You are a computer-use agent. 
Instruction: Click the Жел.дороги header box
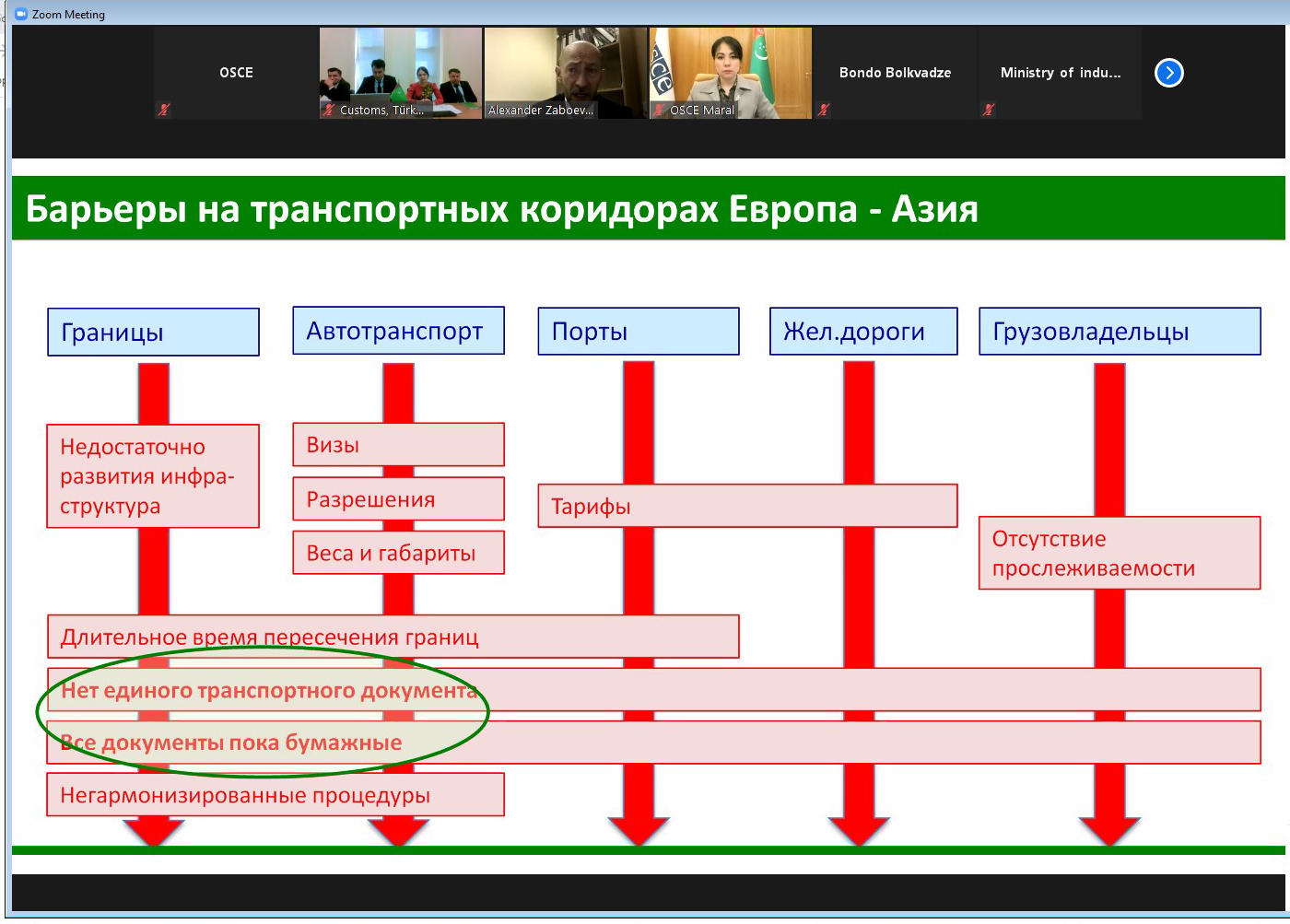tap(863, 332)
